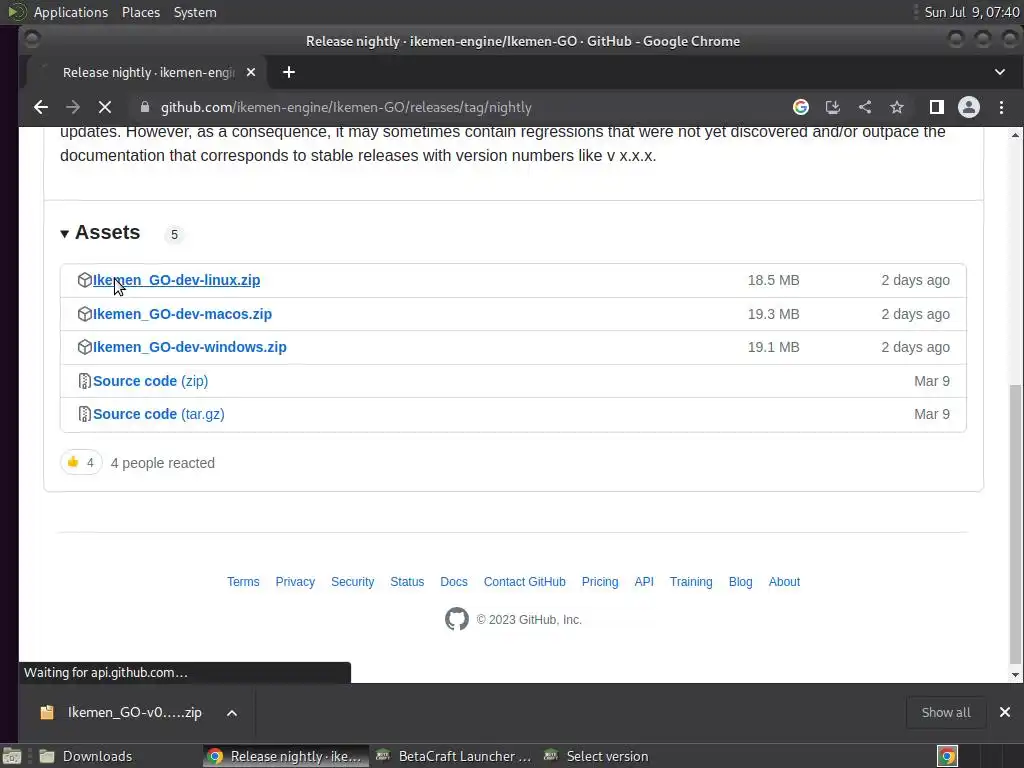Click the install page icon in the address bar
This screenshot has height=768, width=1024.
(x=833, y=107)
